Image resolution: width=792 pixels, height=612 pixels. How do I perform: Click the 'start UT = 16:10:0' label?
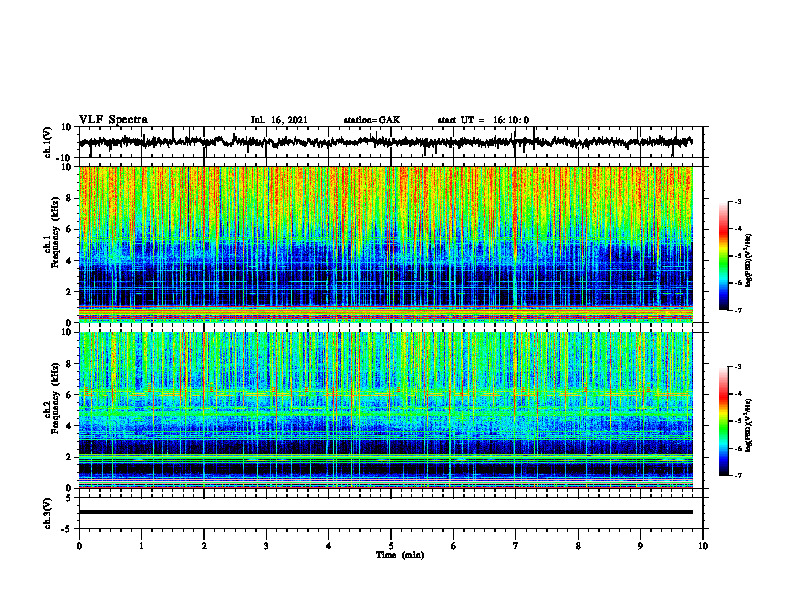483,120
